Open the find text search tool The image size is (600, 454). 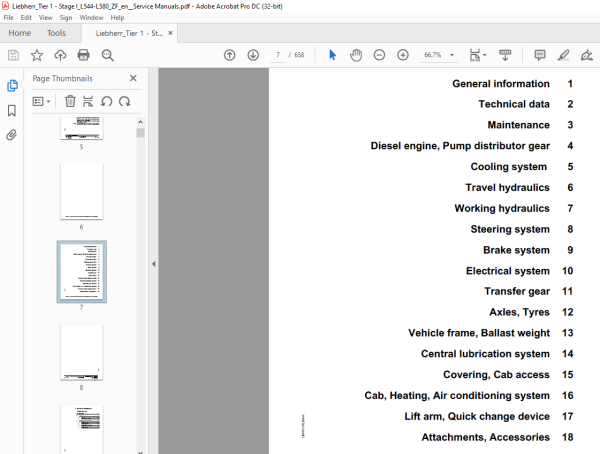108,55
